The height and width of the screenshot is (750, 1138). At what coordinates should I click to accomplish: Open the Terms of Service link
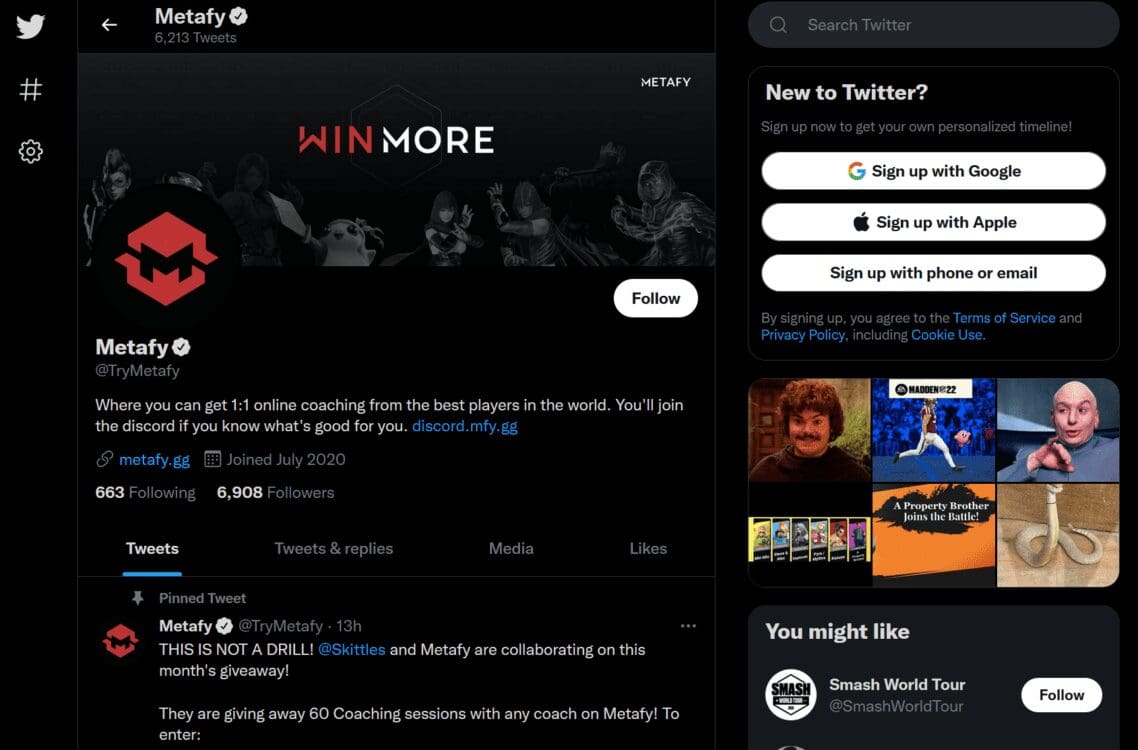click(x=1004, y=318)
